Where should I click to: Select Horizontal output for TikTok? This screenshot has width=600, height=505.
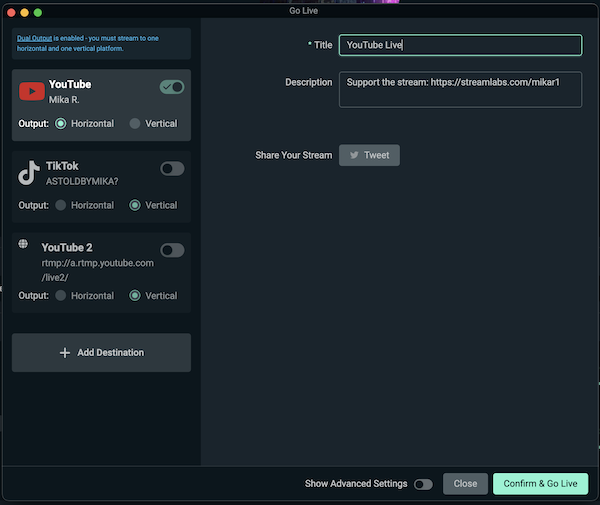pos(60,205)
